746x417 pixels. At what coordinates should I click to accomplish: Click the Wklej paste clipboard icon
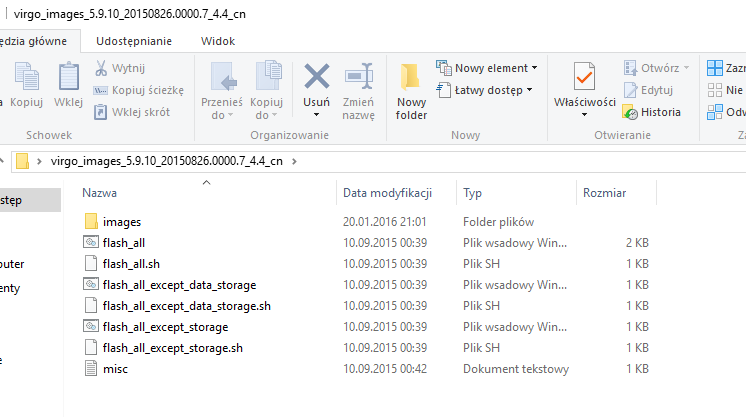pos(68,76)
